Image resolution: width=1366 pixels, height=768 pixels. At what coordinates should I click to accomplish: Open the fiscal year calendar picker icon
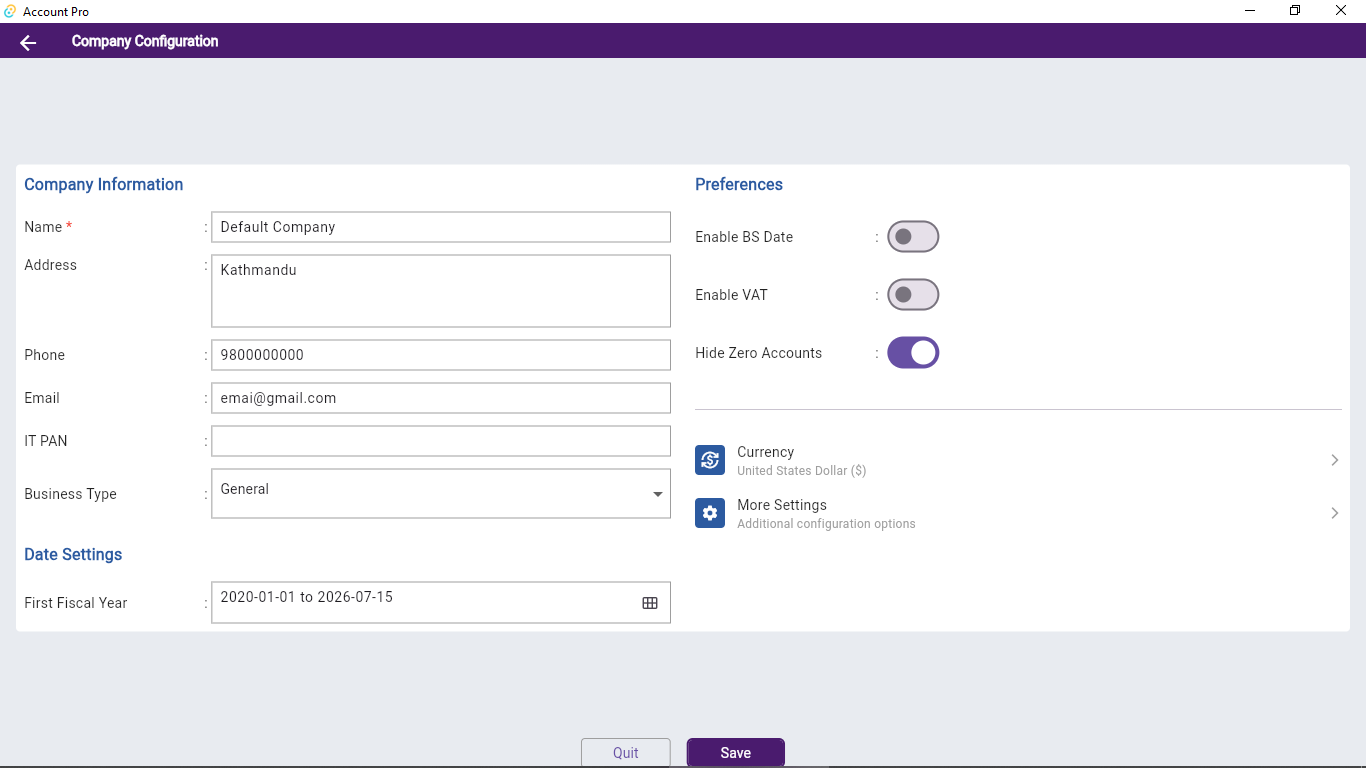point(650,603)
